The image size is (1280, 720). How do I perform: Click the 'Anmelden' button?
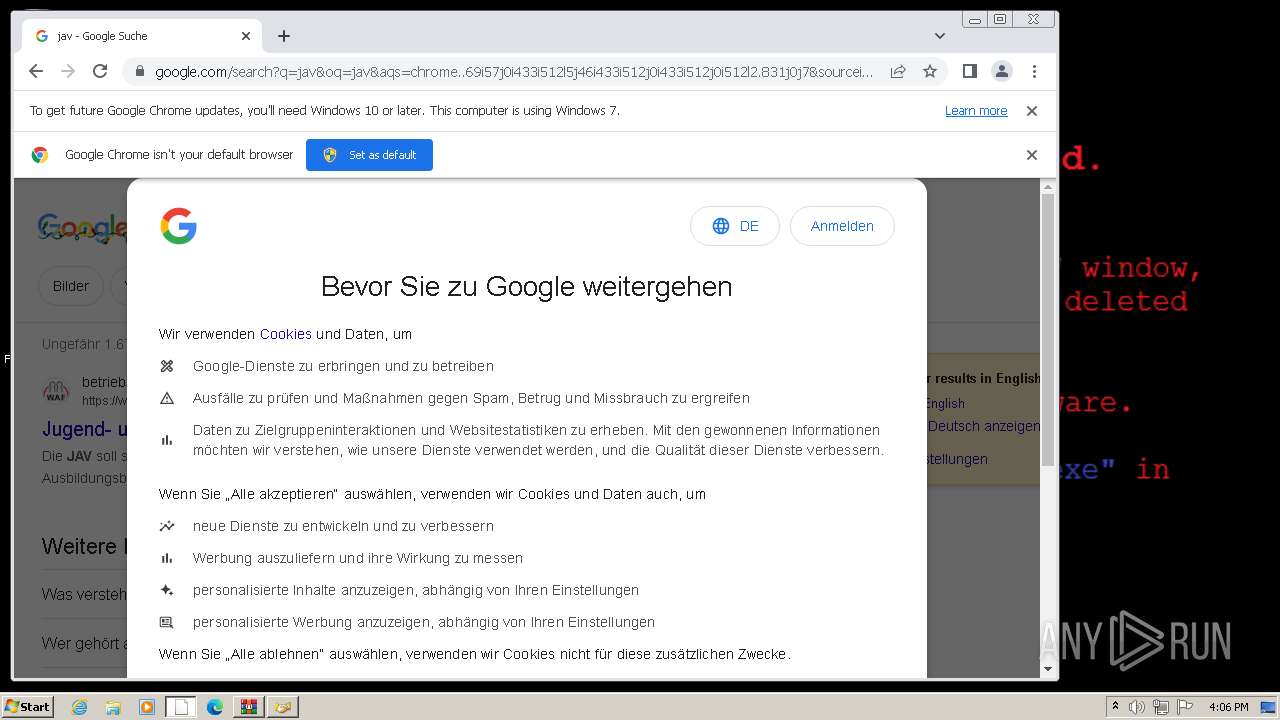(842, 226)
